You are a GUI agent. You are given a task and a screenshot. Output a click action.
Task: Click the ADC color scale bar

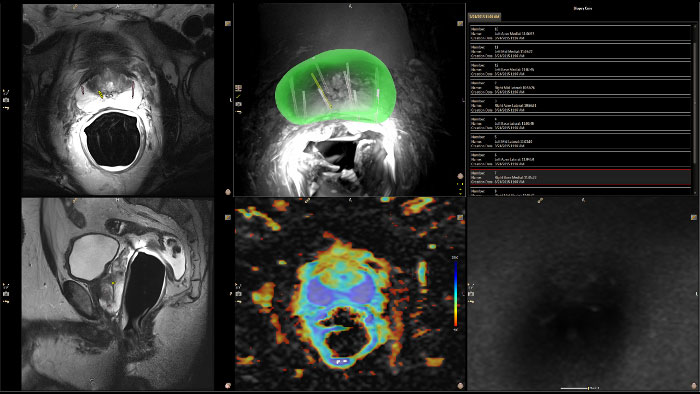tap(455, 294)
